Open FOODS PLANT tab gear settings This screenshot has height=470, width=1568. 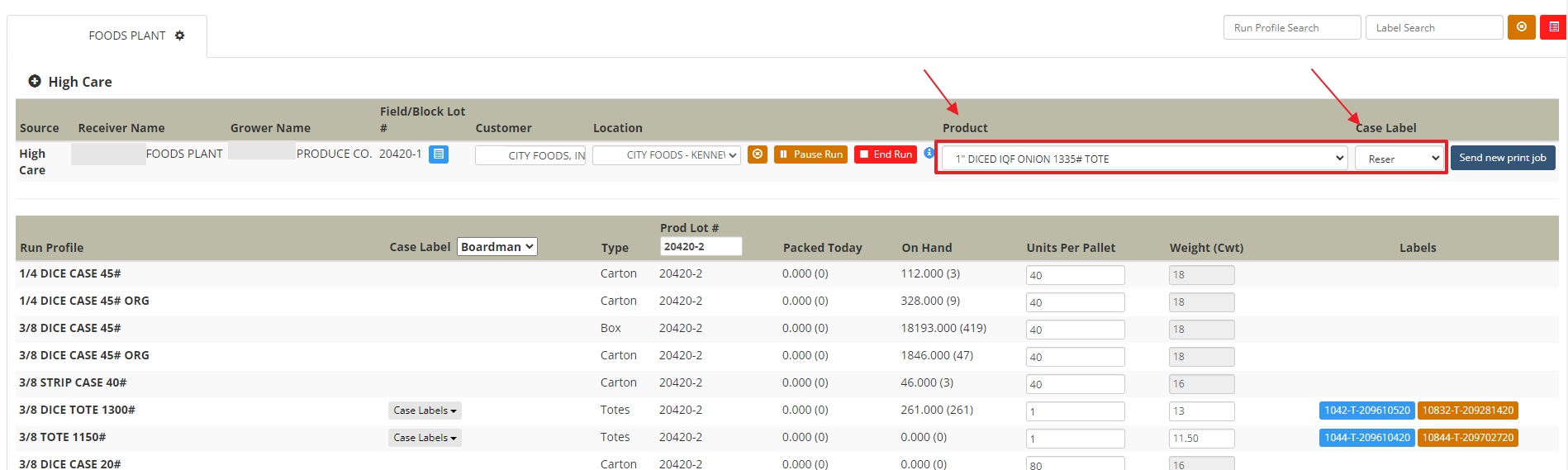[x=180, y=36]
